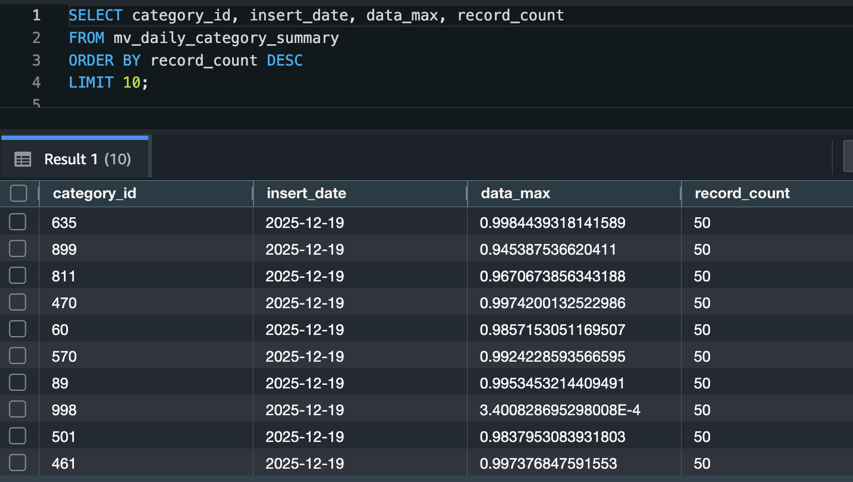The image size is (853, 482).
Task: Check the row checkbox for category 998
Action: [x=17, y=409]
